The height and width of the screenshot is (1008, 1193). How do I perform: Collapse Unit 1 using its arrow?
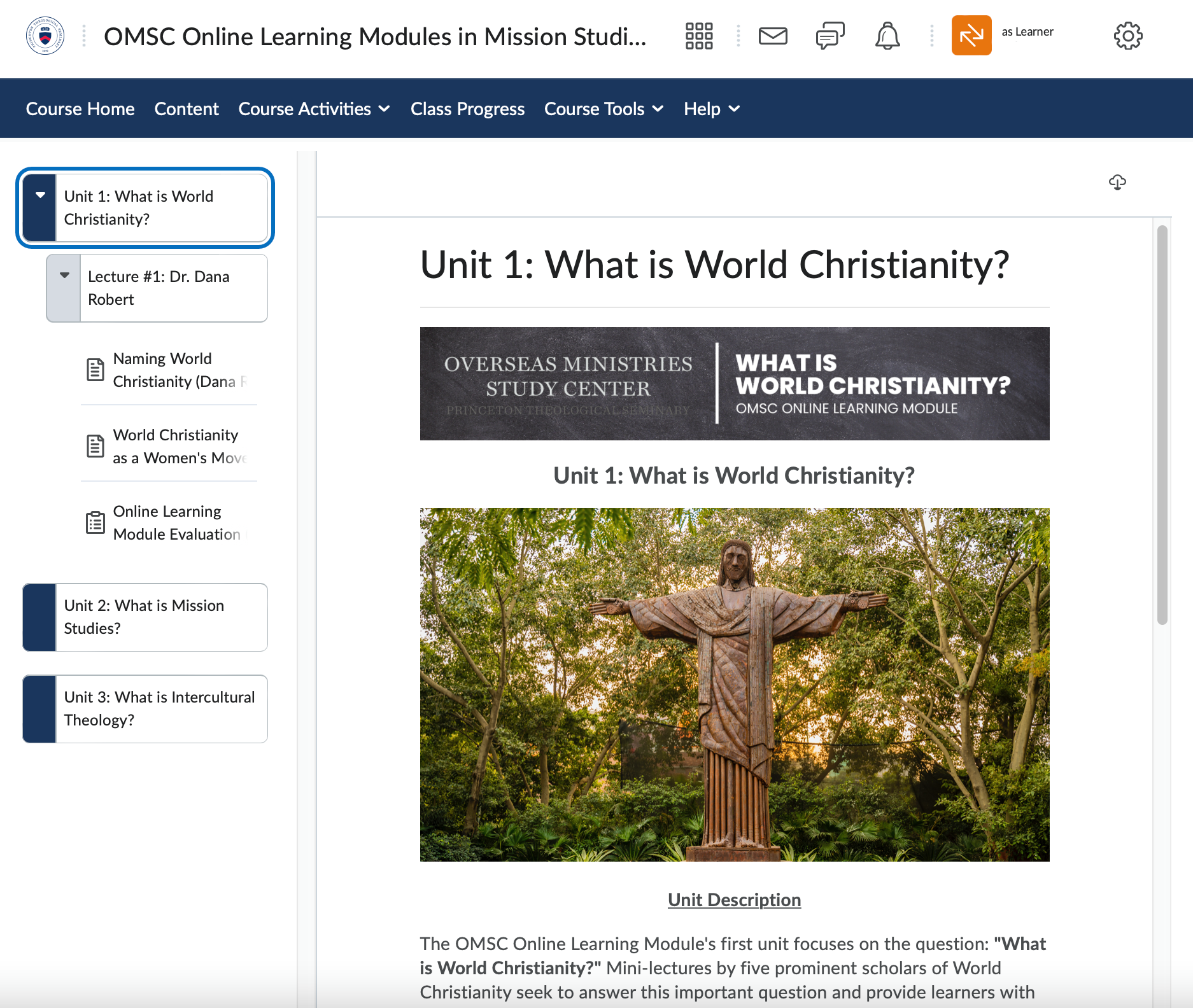point(39,196)
